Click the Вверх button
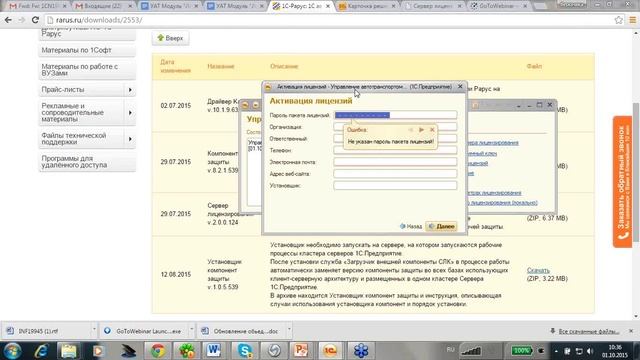Image resolution: width=640 pixels, height=360 pixels. 171,38
